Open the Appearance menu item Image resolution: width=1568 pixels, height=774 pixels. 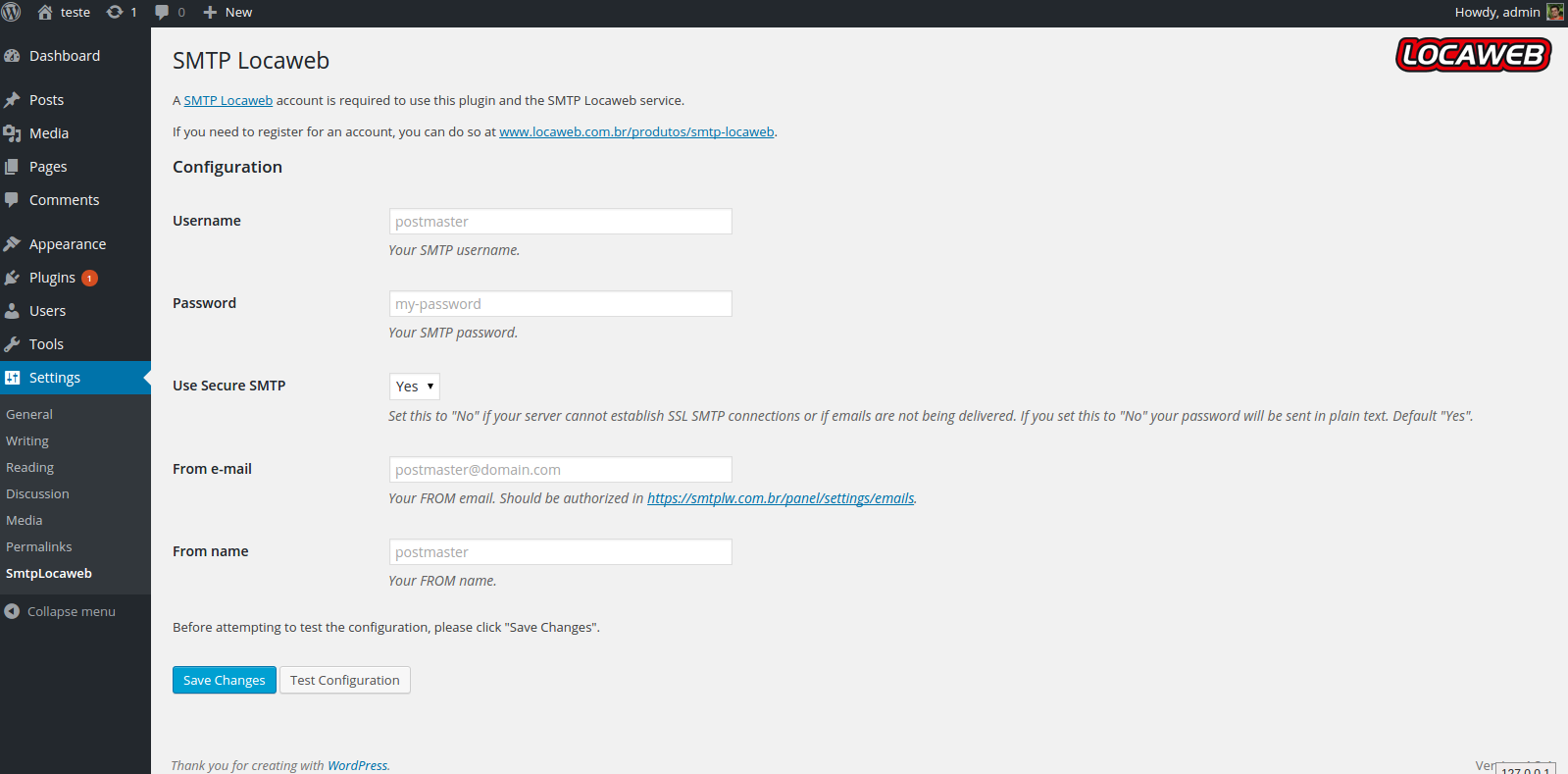coord(76,244)
